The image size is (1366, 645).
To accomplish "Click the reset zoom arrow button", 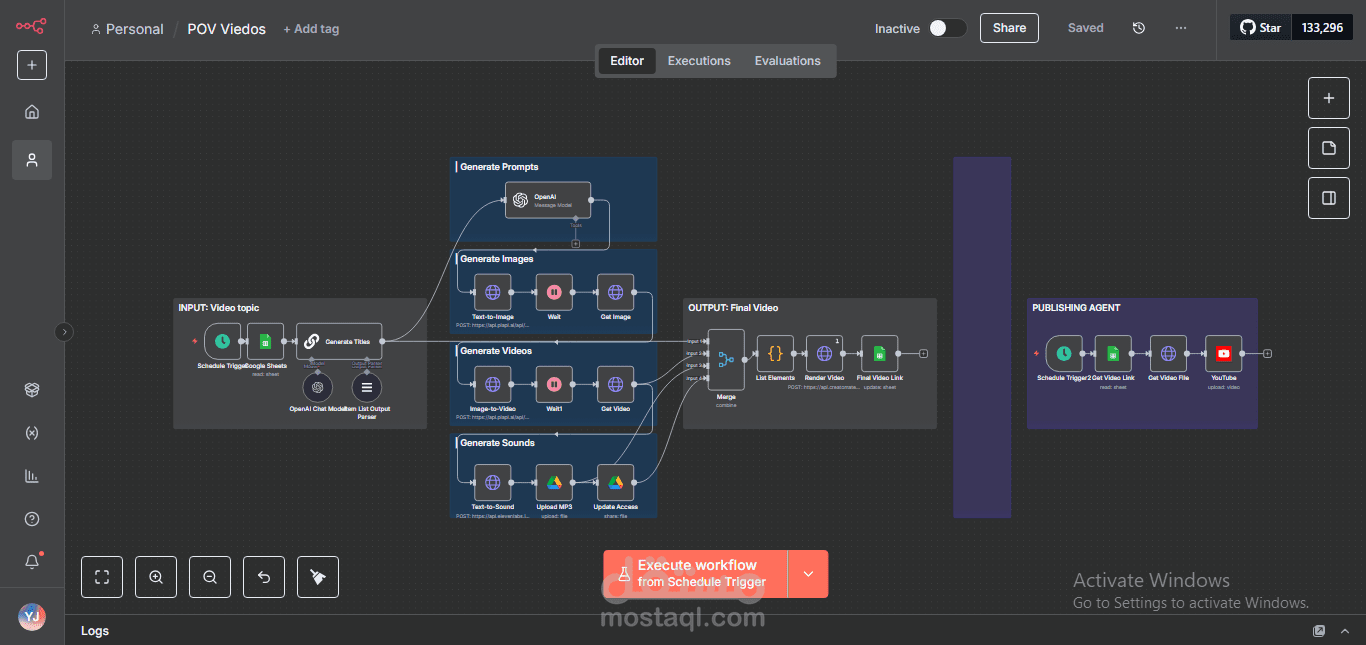I will point(264,577).
